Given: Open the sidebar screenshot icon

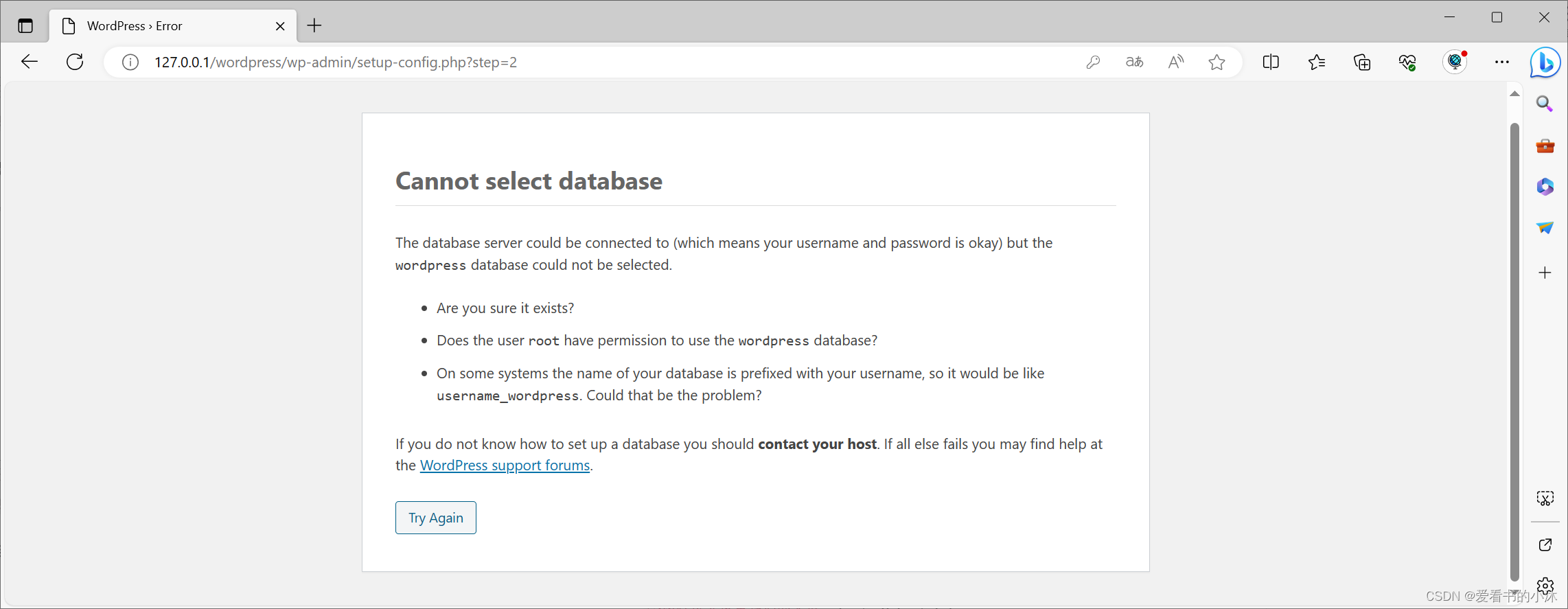Looking at the screenshot, I should coord(1545,498).
